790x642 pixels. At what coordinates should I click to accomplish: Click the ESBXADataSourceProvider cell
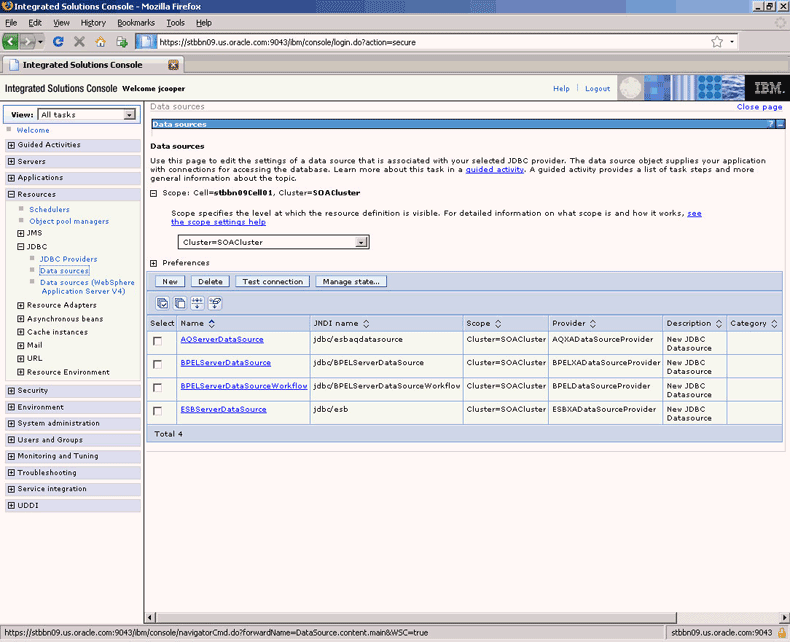coord(606,413)
